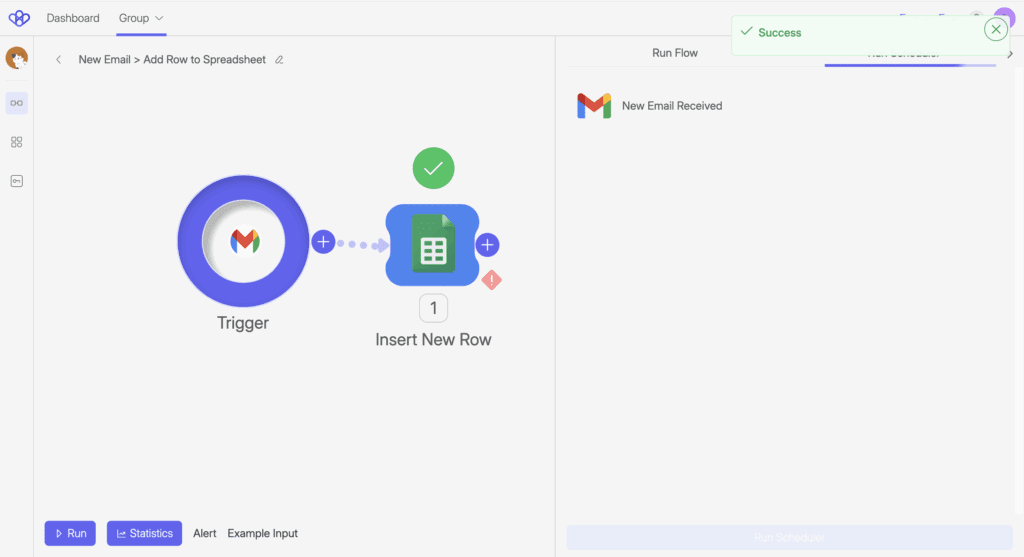Expand the Group dropdown menu
This screenshot has height=557, width=1024.
141,18
